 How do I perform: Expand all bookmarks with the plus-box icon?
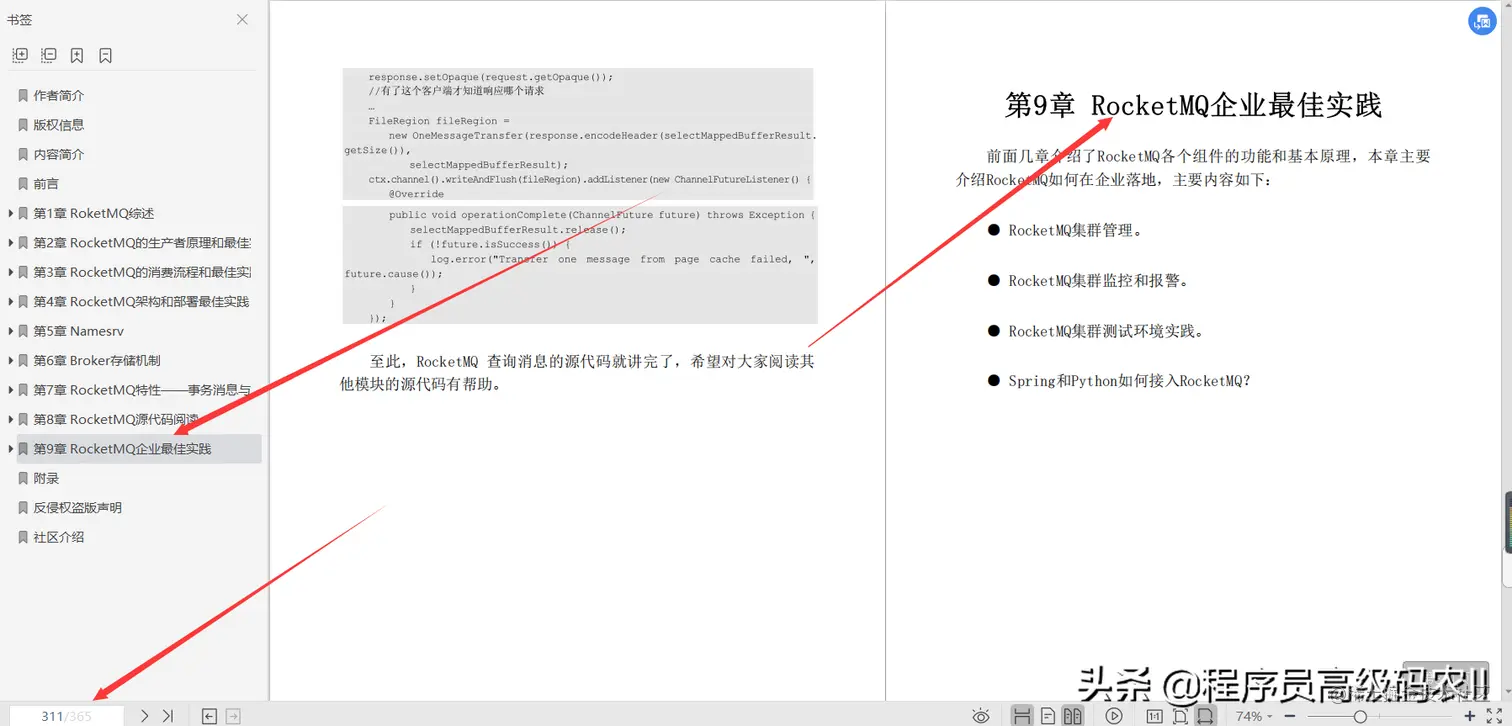pos(20,55)
